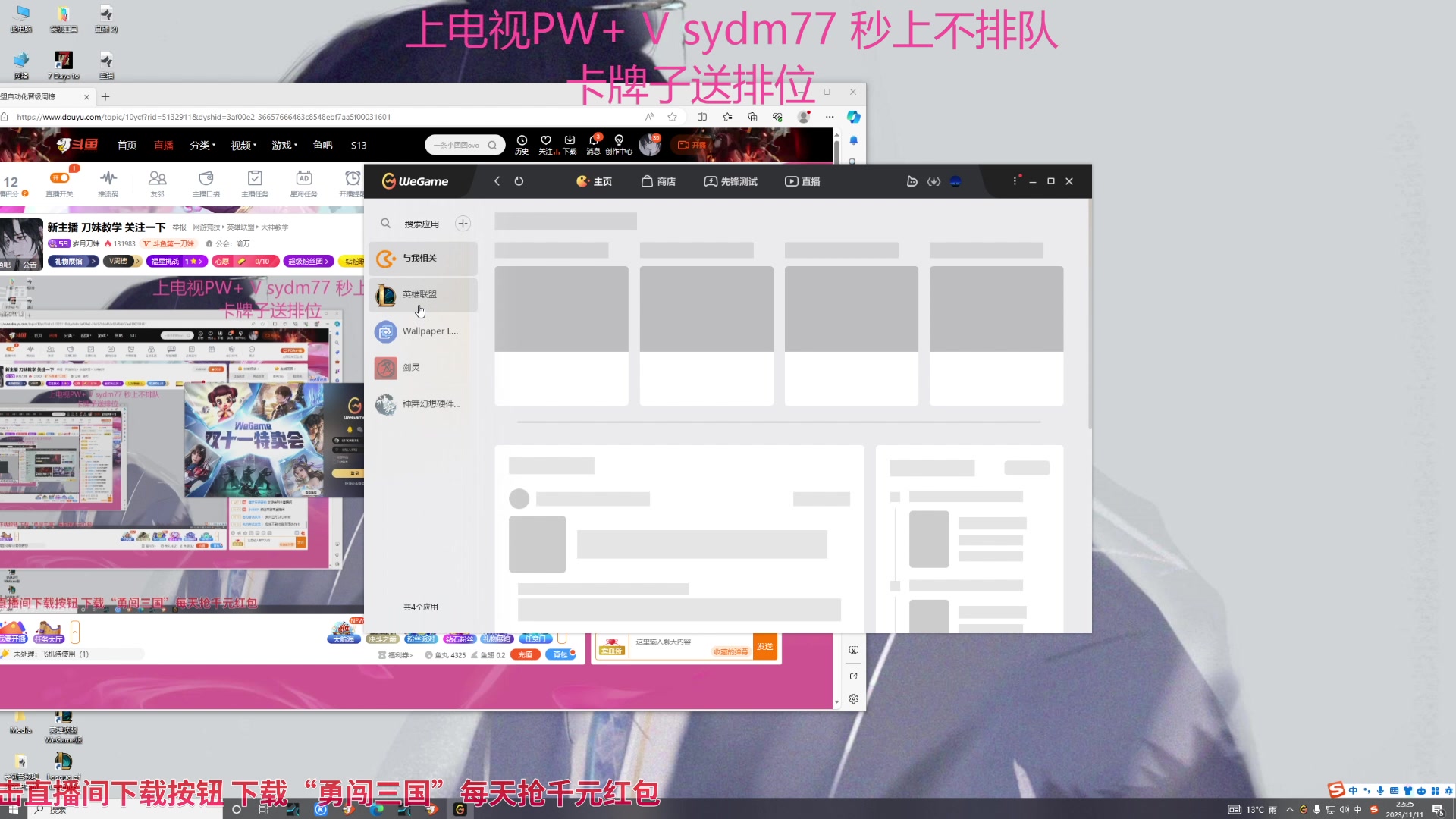Click the 发送 send button in chat
The image size is (1456, 819).
point(764,646)
